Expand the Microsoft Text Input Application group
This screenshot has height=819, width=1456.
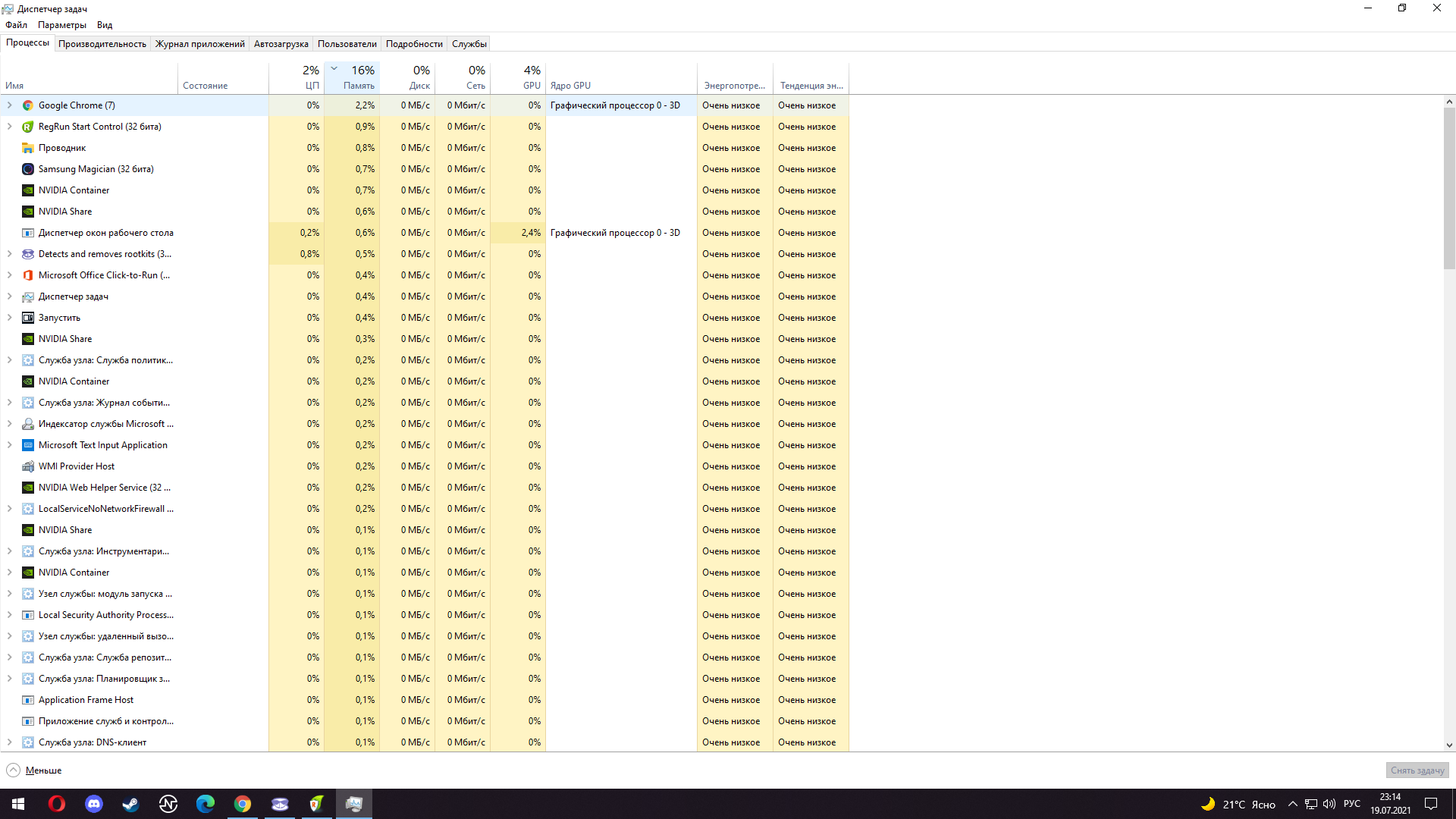(10, 445)
